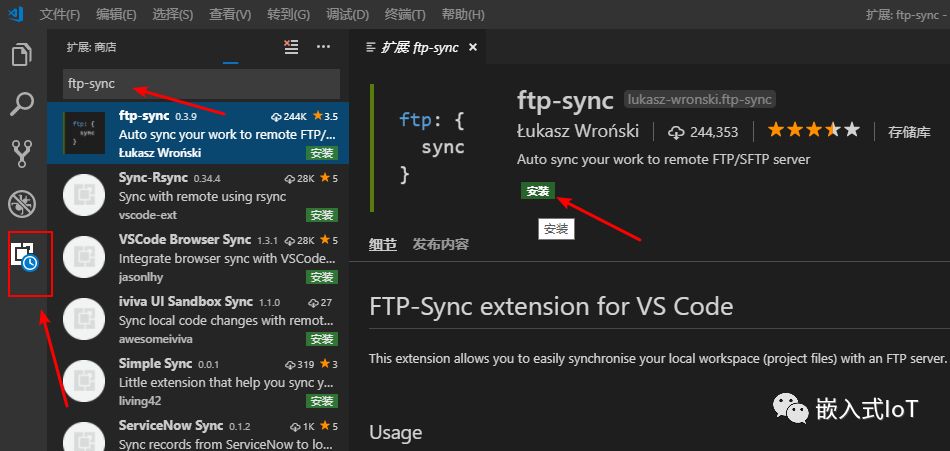Install ftp-sync from the details page
The height and width of the screenshot is (451, 950).
(x=538, y=191)
